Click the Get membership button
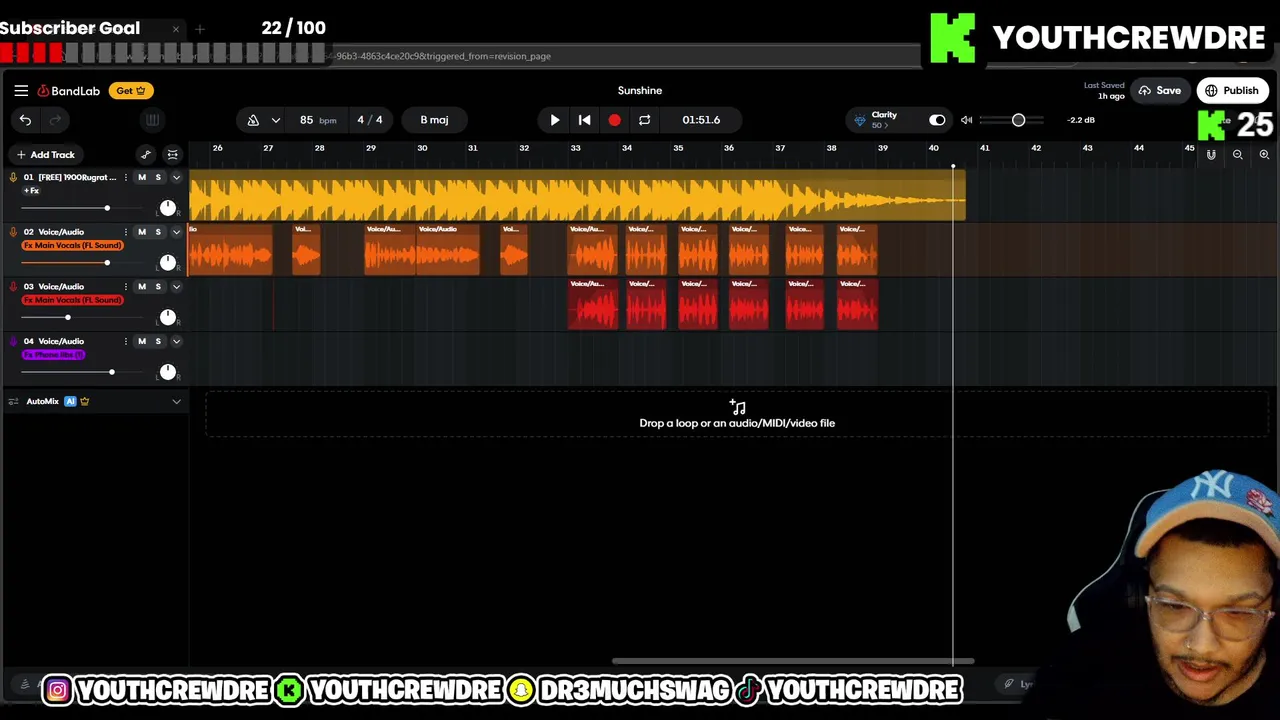1280x720 pixels. click(131, 91)
